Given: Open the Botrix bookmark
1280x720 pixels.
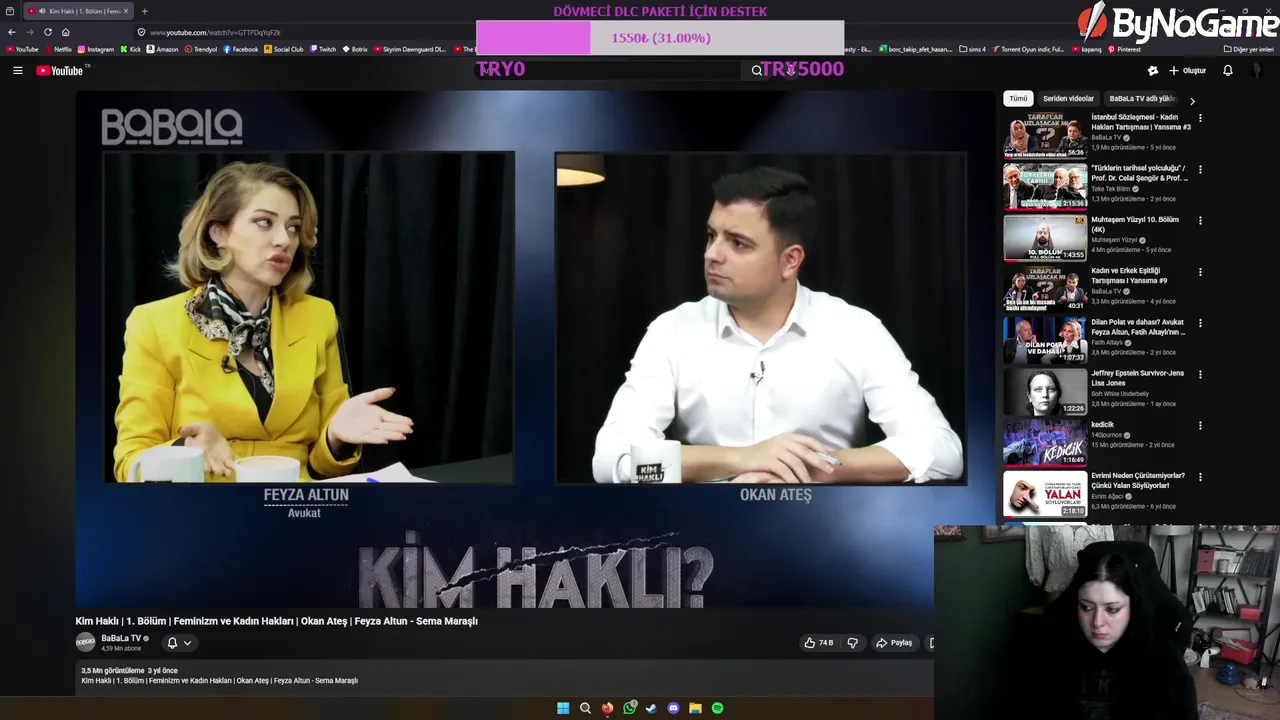Looking at the screenshot, I should (355, 49).
